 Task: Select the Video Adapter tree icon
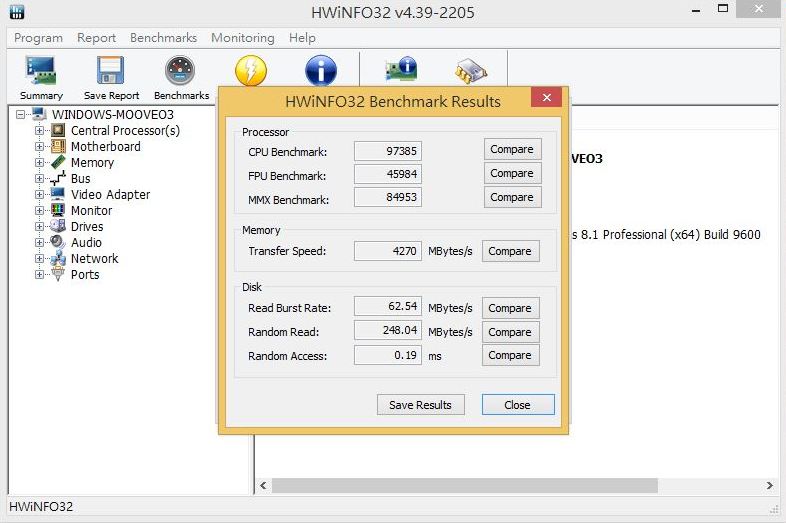coord(58,194)
